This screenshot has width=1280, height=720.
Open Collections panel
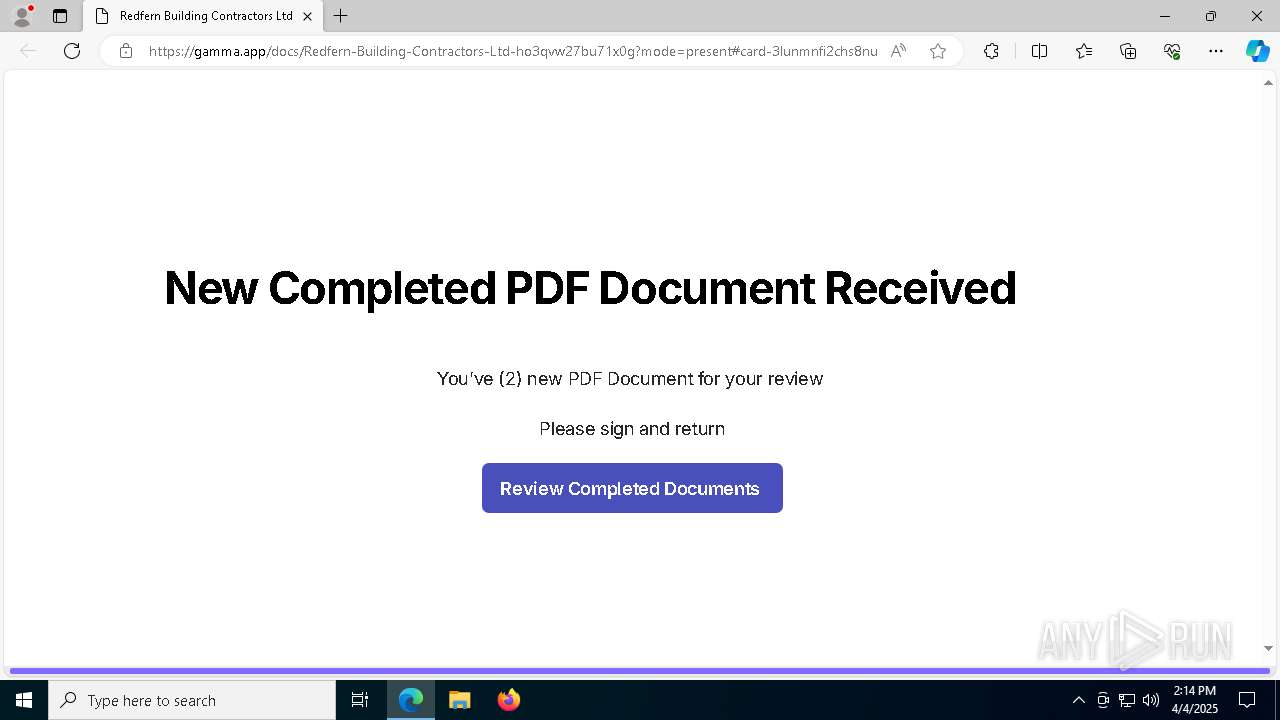pos(1128,51)
